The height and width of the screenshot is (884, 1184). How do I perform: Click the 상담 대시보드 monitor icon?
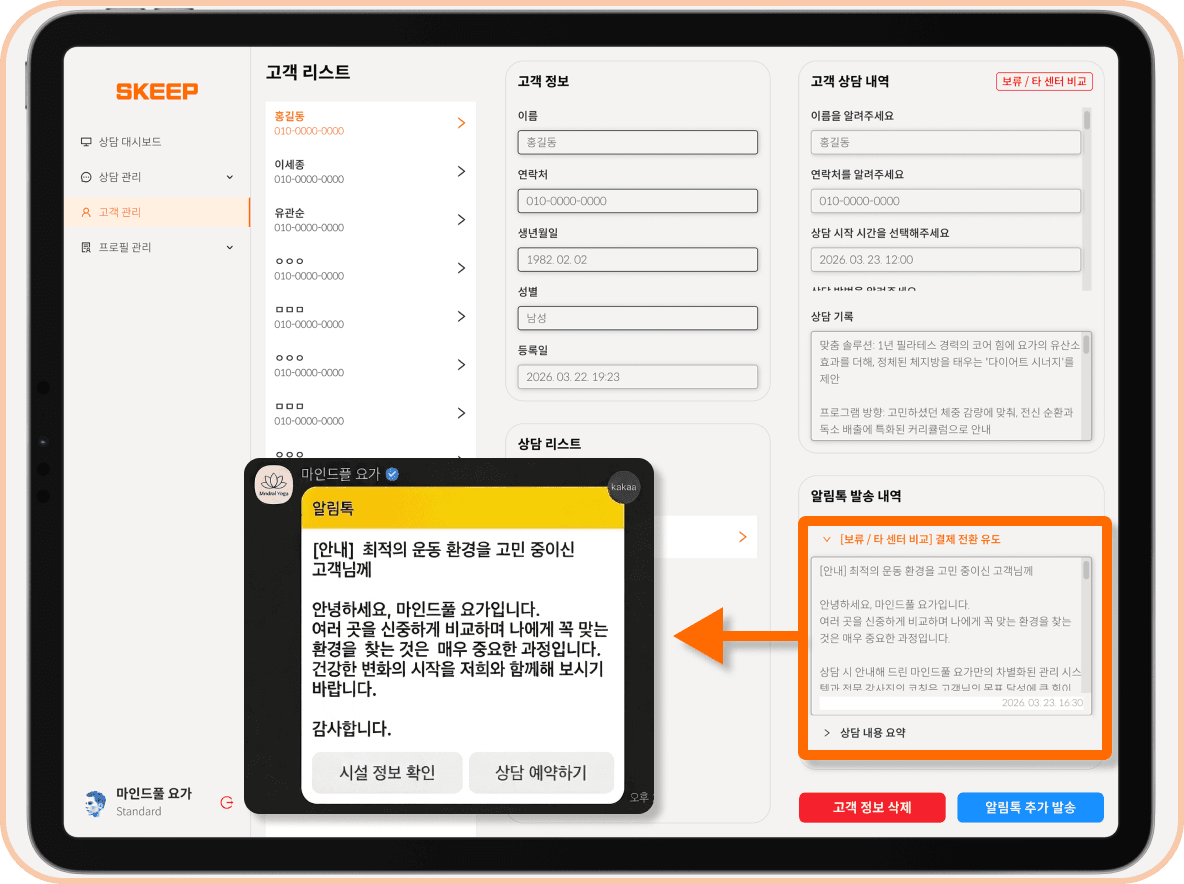pyautogui.click(x=86, y=142)
